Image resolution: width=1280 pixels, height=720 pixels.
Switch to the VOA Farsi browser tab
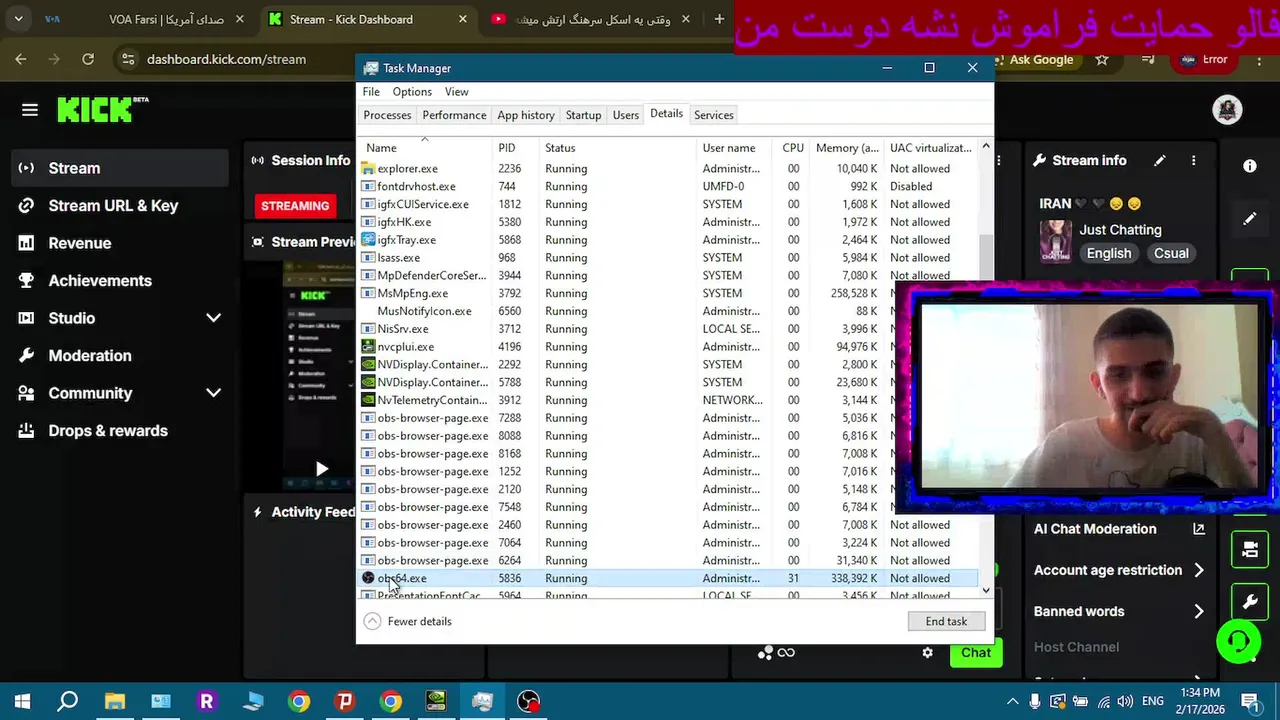click(x=165, y=19)
